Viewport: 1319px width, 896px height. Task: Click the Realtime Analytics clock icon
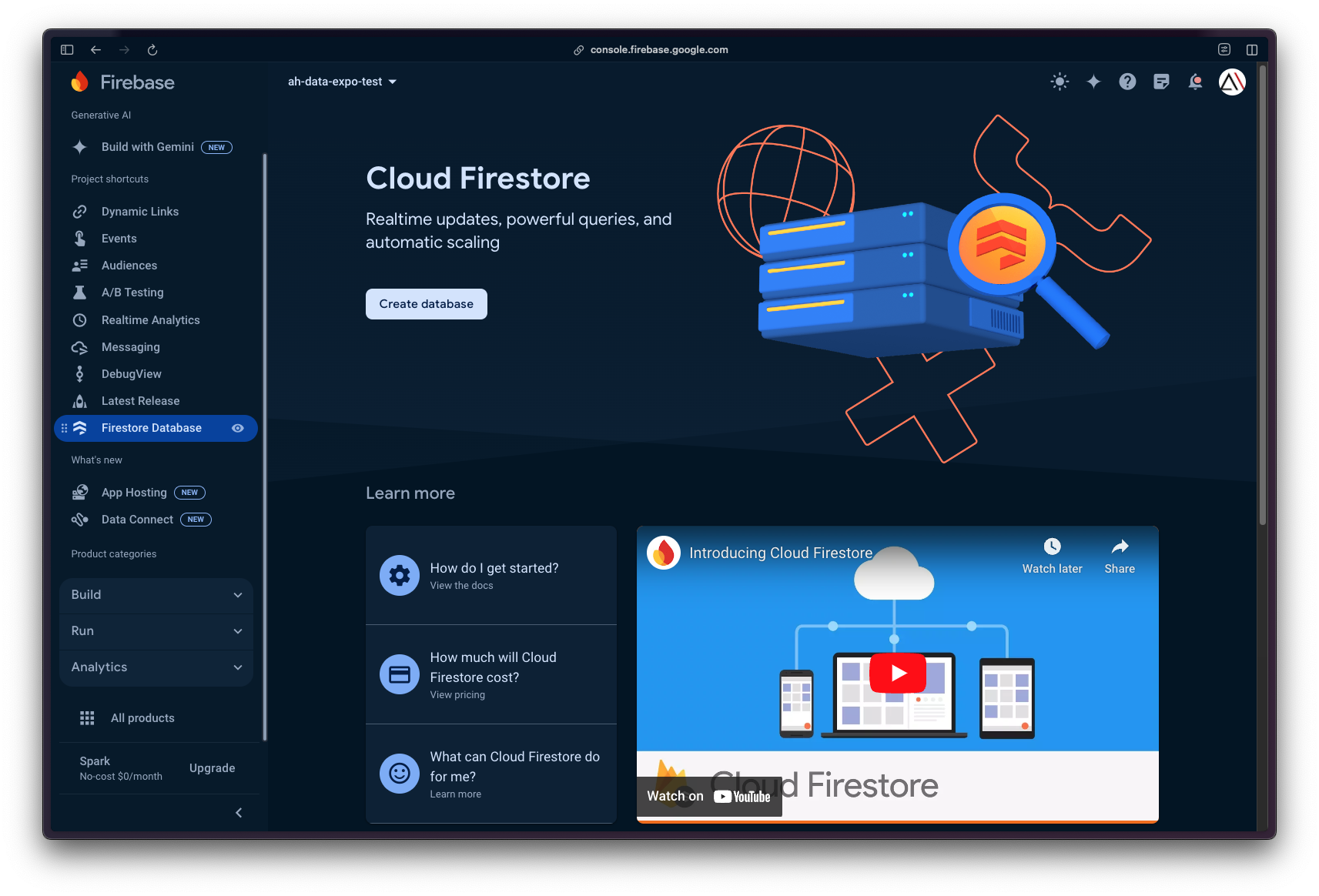coord(79,320)
